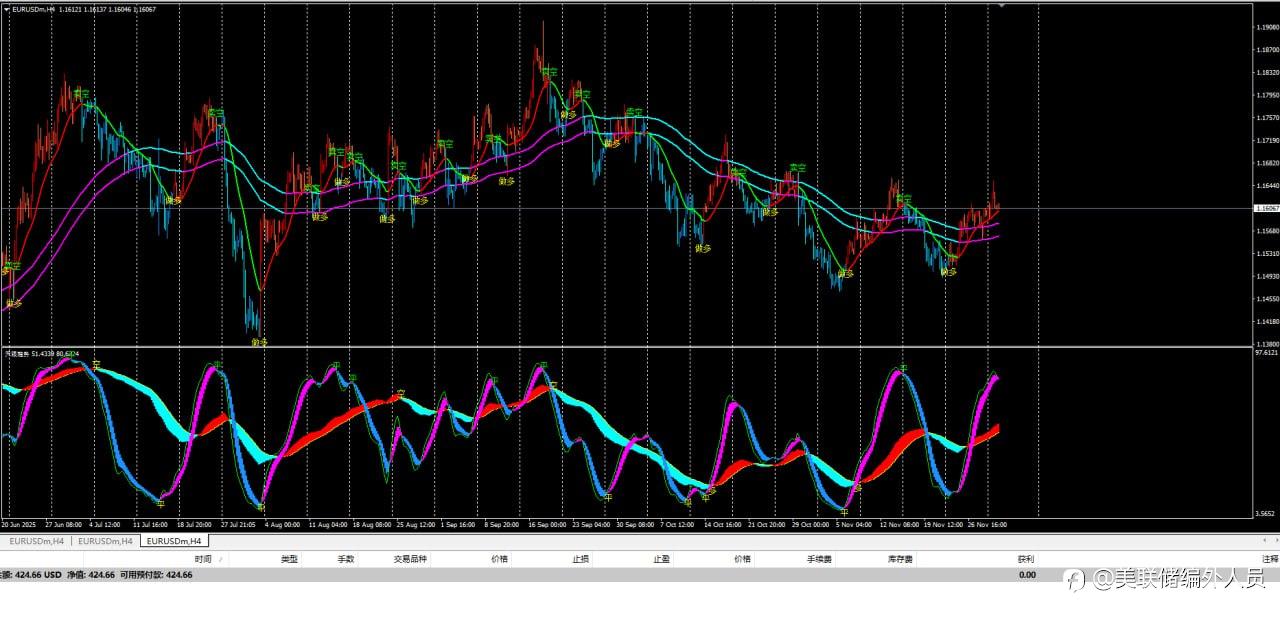1280x619 pixels.
Task: Click the 做多 signal at the lowest price trough
Action: pyautogui.click(x=259, y=342)
